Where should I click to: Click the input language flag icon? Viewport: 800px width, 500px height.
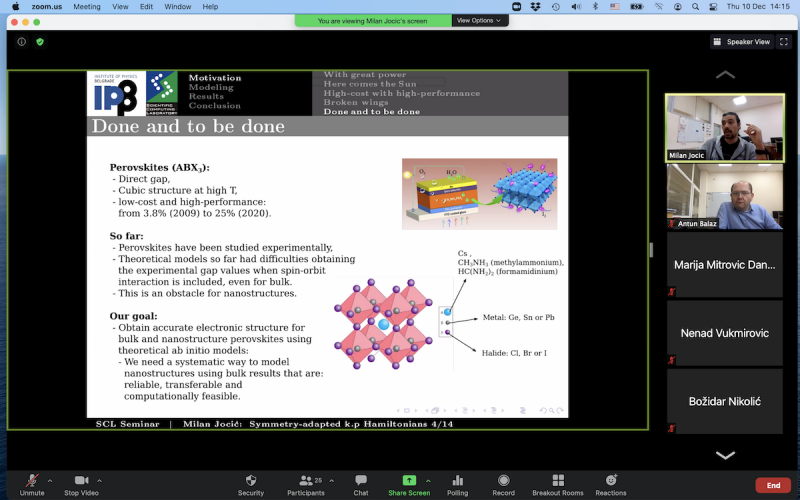(x=615, y=7)
